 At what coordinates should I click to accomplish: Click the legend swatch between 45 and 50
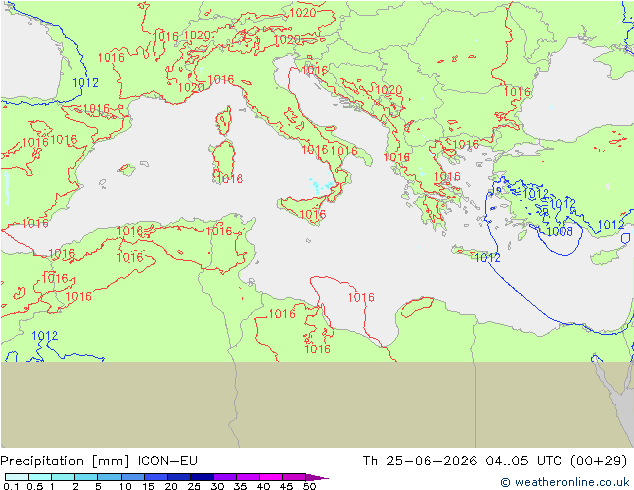click(294, 477)
